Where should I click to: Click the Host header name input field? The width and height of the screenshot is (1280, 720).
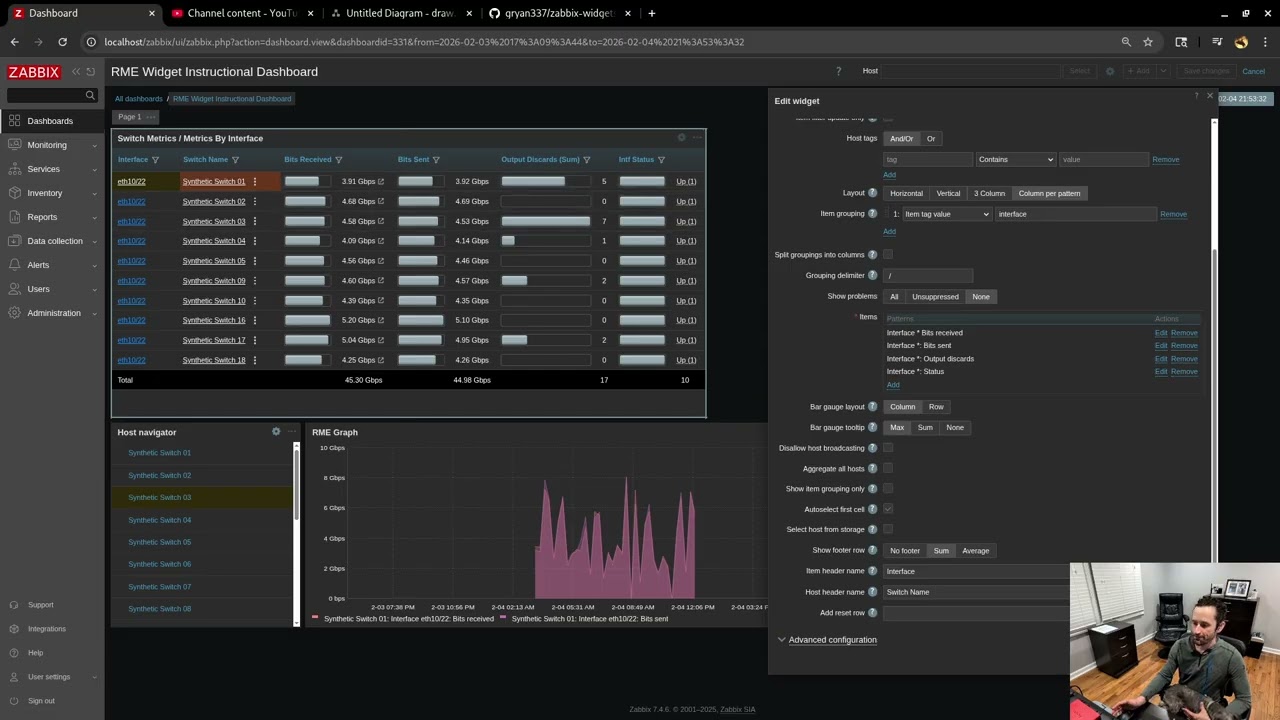[978, 592]
